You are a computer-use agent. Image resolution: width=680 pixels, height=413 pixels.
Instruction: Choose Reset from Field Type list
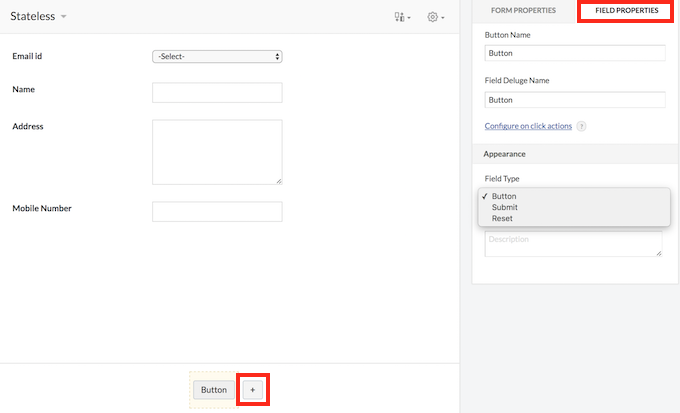(503, 218)
